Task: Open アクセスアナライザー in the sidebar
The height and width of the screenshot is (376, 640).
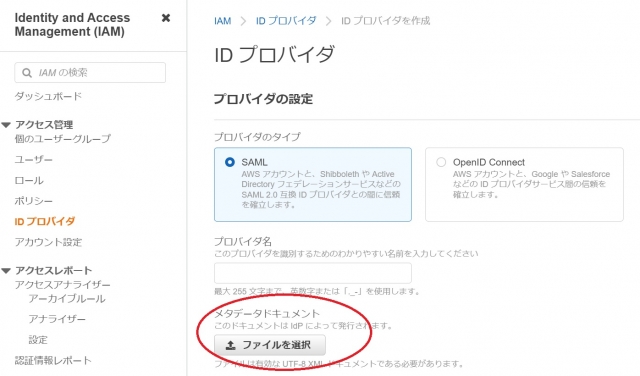Action: tap(62, 285)
